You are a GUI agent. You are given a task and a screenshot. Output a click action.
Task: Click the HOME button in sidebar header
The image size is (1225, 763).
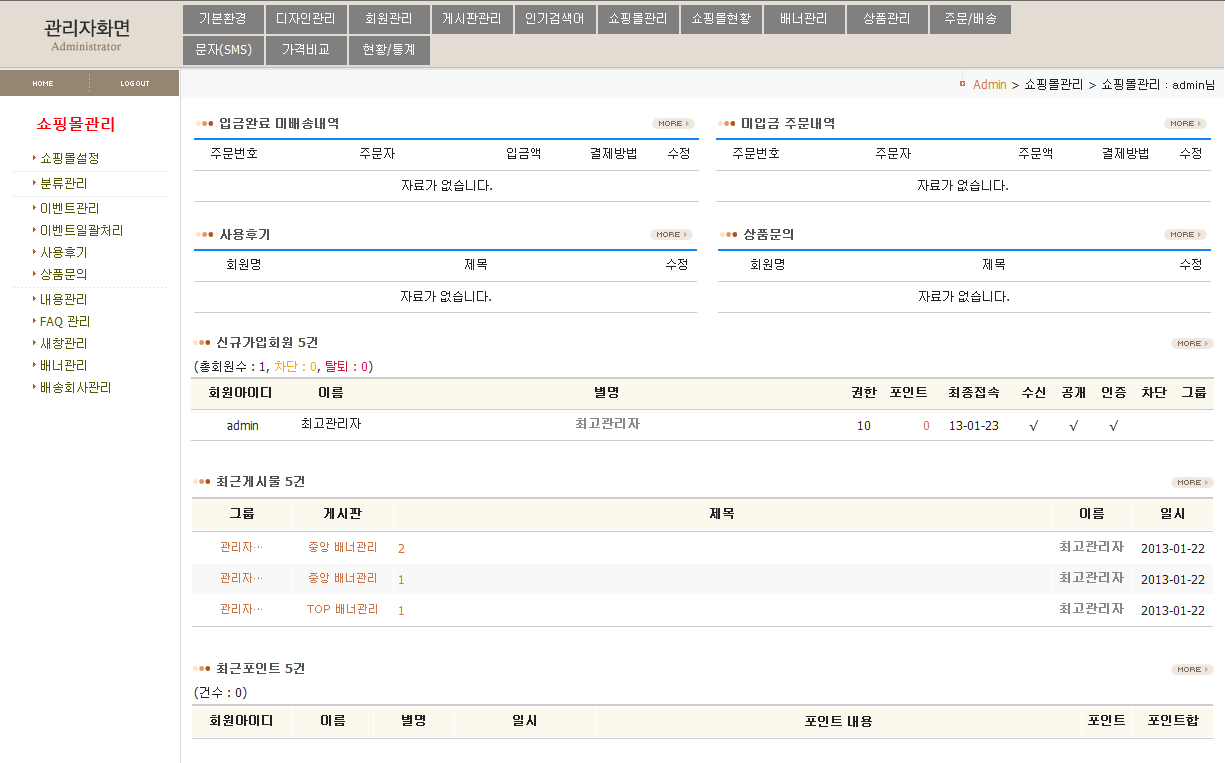click(43, 84)
